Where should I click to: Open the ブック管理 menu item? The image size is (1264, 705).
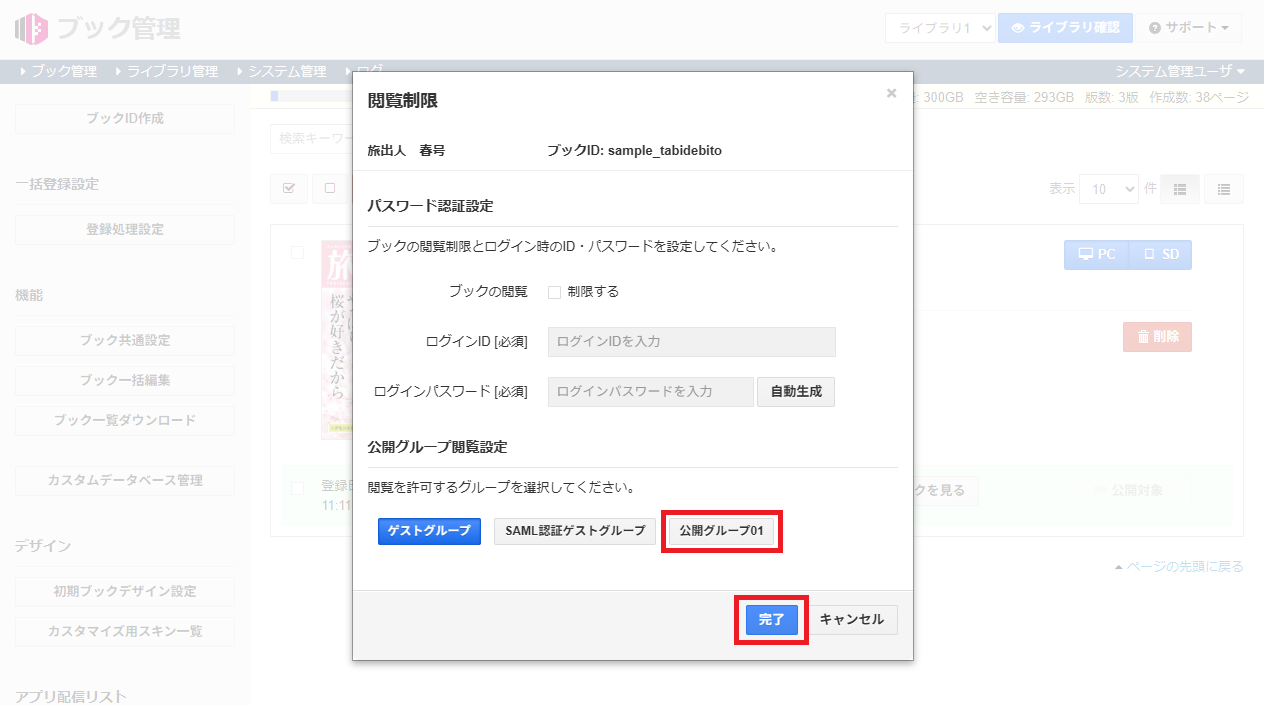[x=58, y=71]
